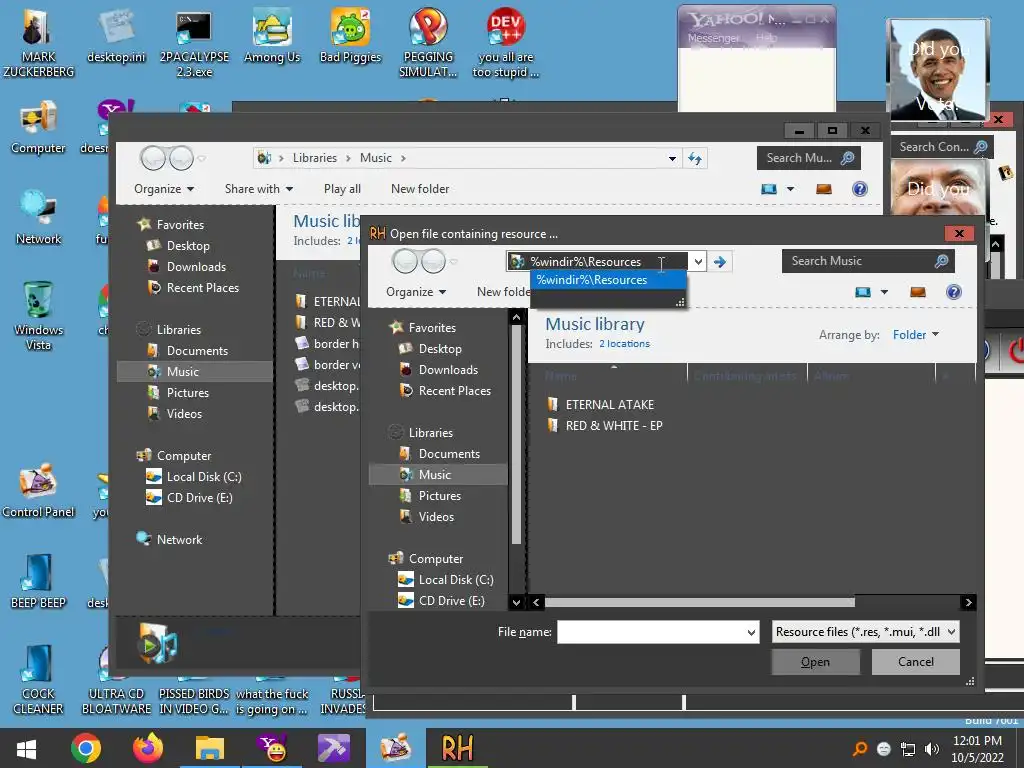Open the Among Us desktop shortcut

coord(272,38)
